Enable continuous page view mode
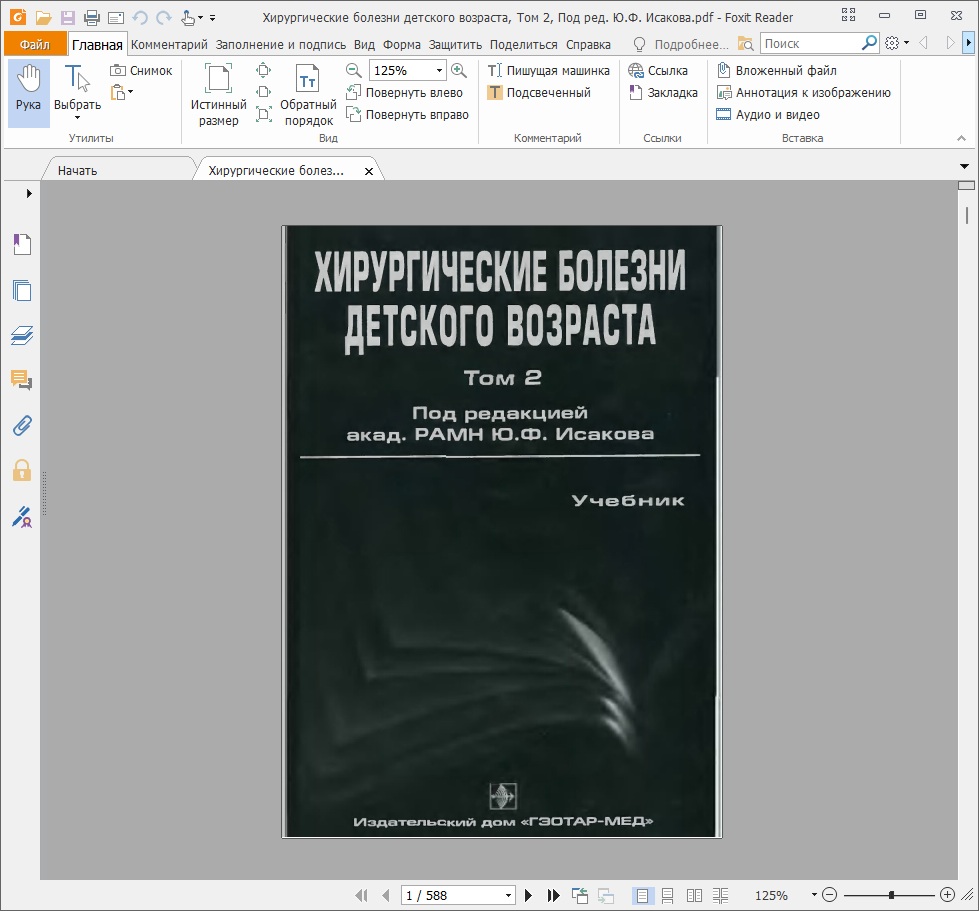 (x=667, y=895)
